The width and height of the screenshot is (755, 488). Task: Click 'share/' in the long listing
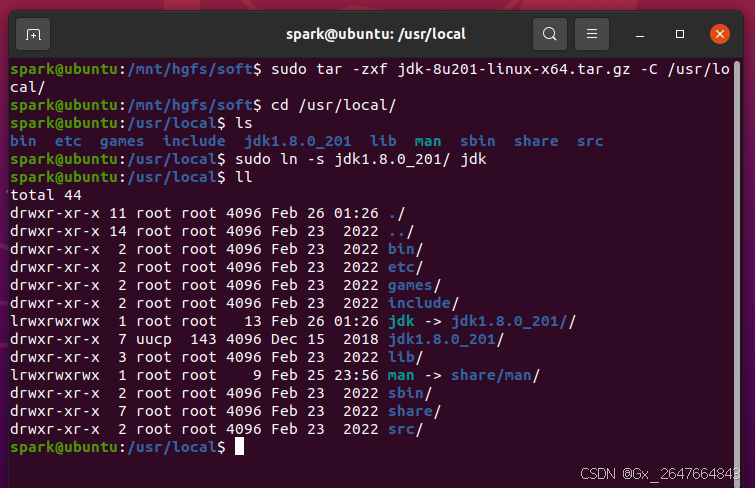(x=415, y=411)
